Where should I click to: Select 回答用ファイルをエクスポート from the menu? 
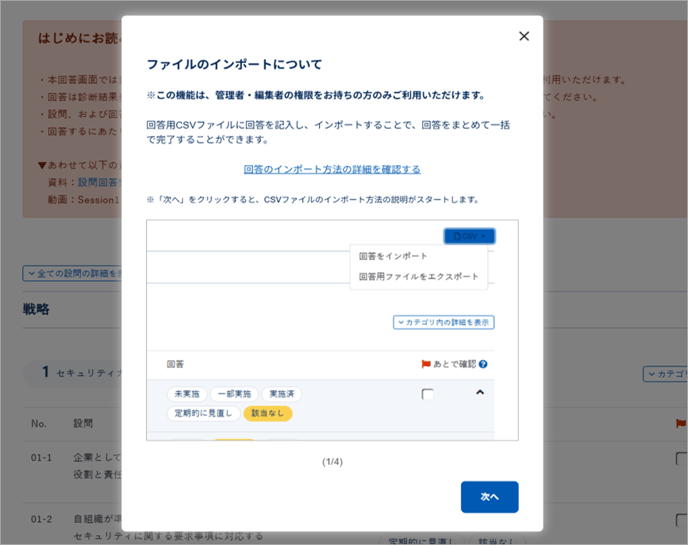pyautogui.click(x=418, y=276)
